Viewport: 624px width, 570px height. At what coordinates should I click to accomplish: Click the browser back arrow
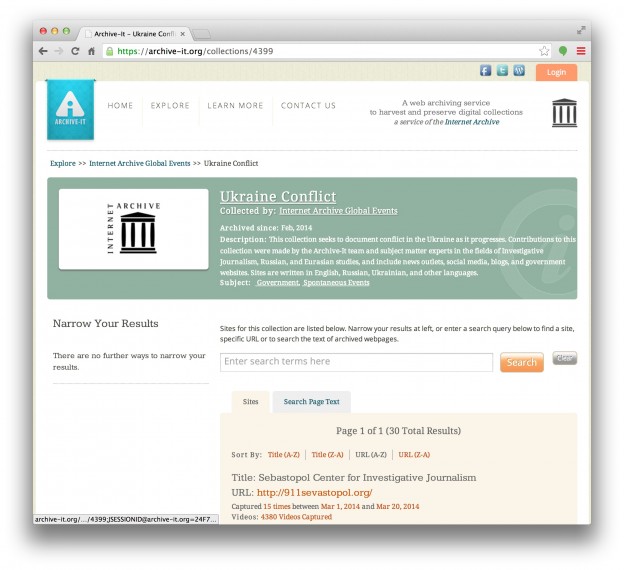tap(43, 51)
